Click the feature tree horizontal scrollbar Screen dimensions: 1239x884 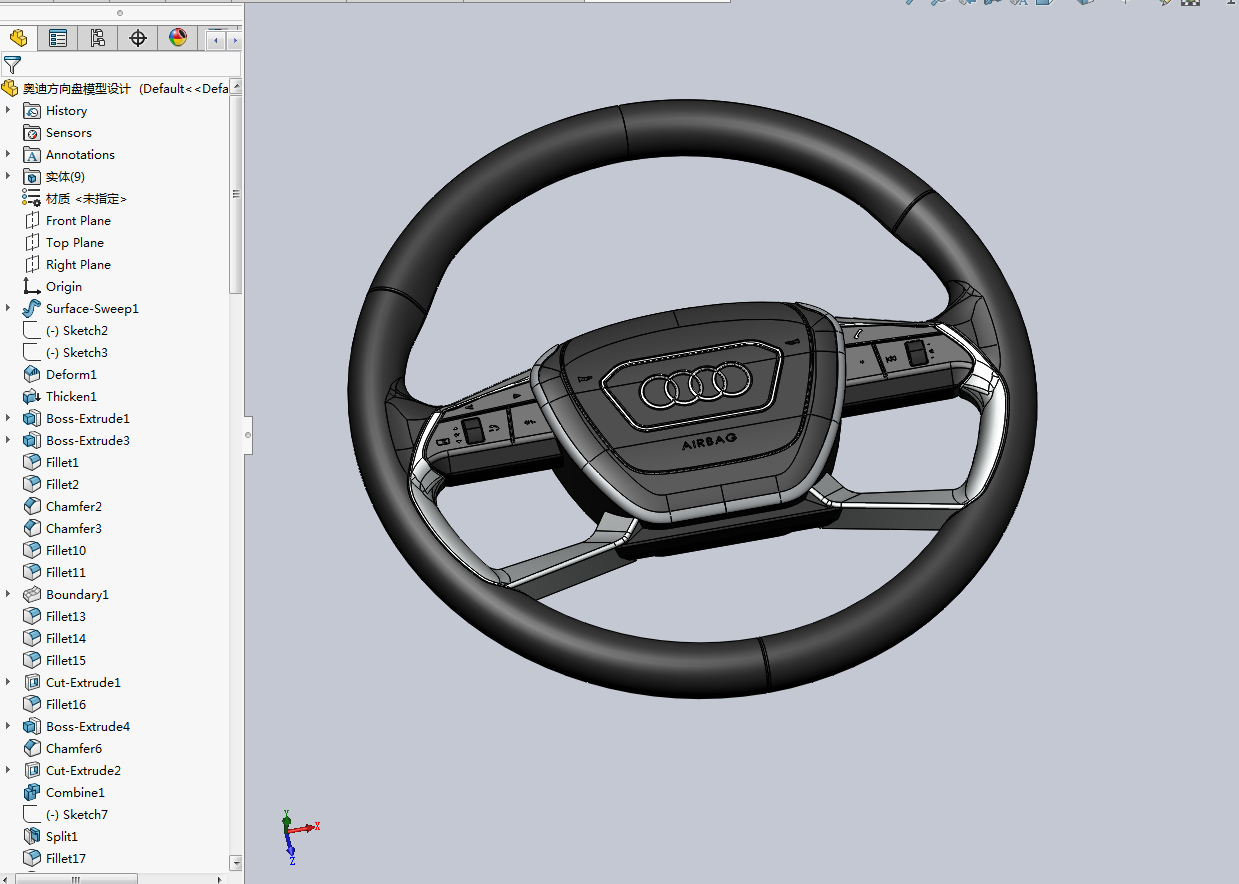tap(75, 879)
